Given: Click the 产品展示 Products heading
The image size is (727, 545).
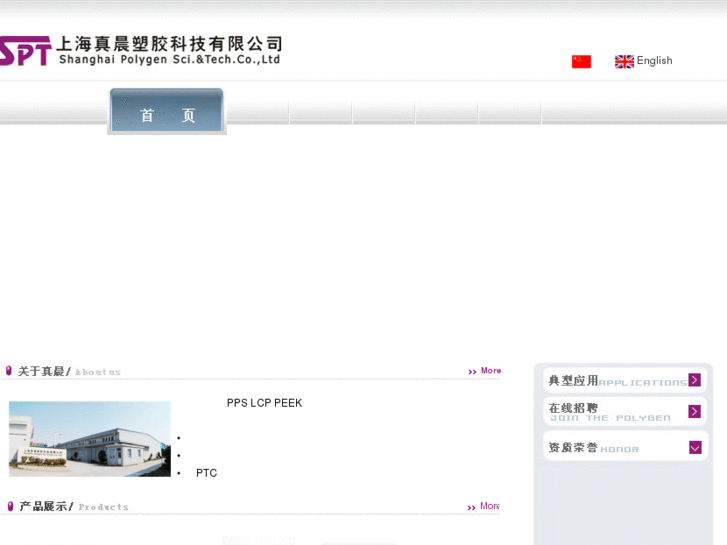Looking at the screenshot, I should tap(74, 506).
